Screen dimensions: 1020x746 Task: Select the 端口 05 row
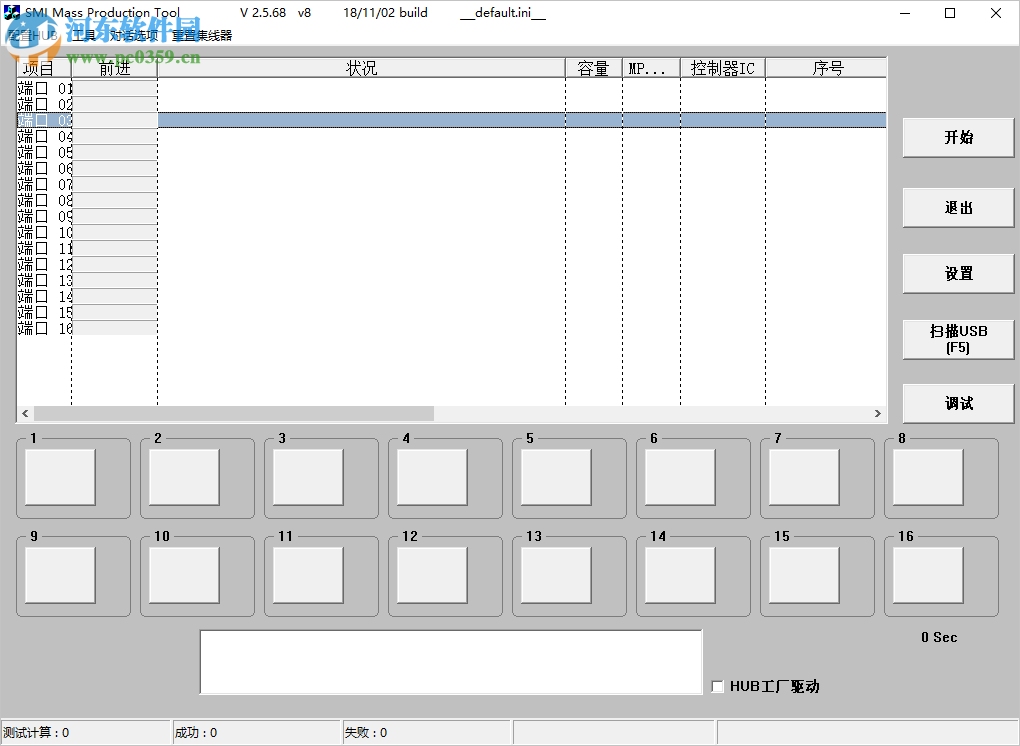click(451, 152)
